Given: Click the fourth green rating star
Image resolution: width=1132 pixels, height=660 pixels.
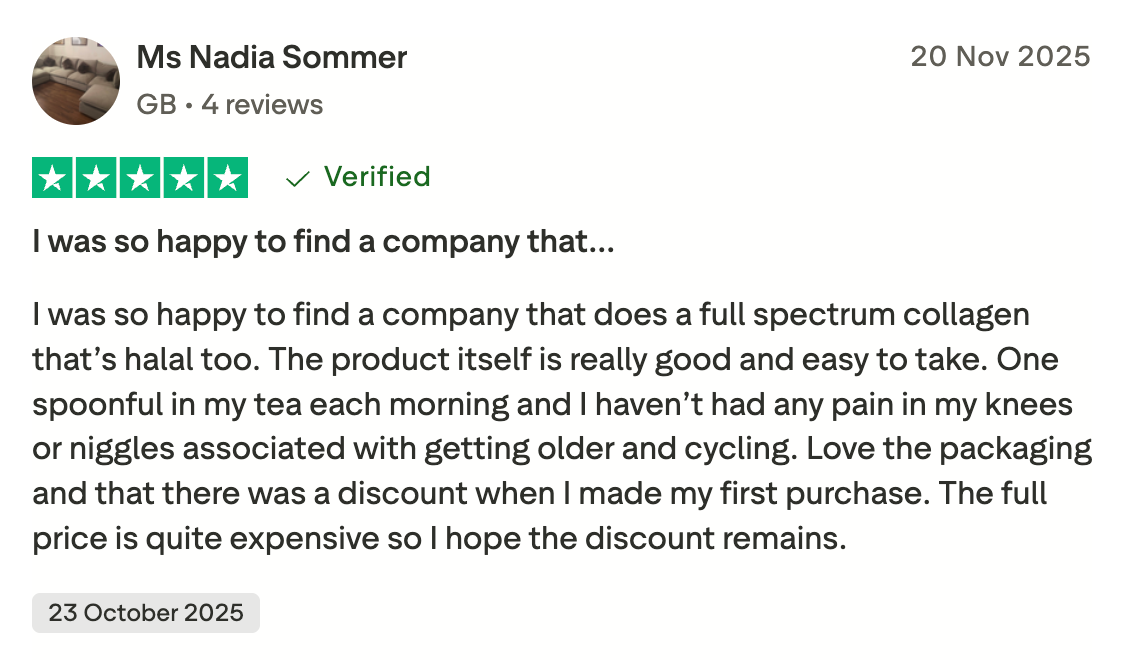Looking at the screenshot, I should tap(184, 178).
